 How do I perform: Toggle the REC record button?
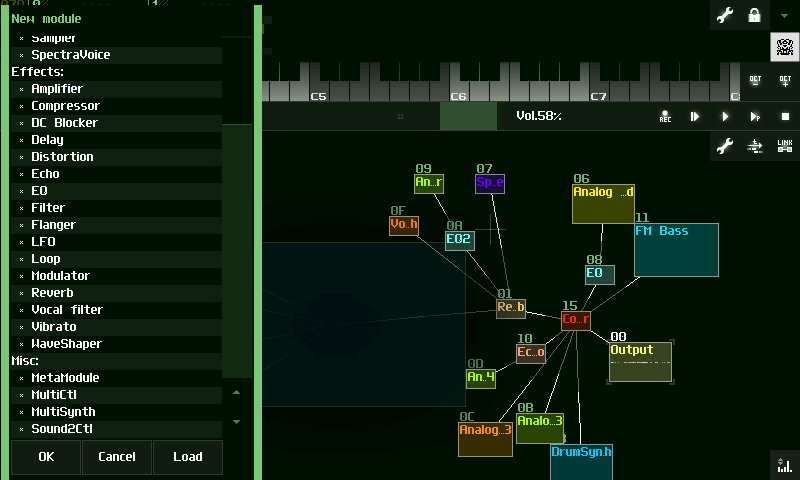(x=665, y=116)
